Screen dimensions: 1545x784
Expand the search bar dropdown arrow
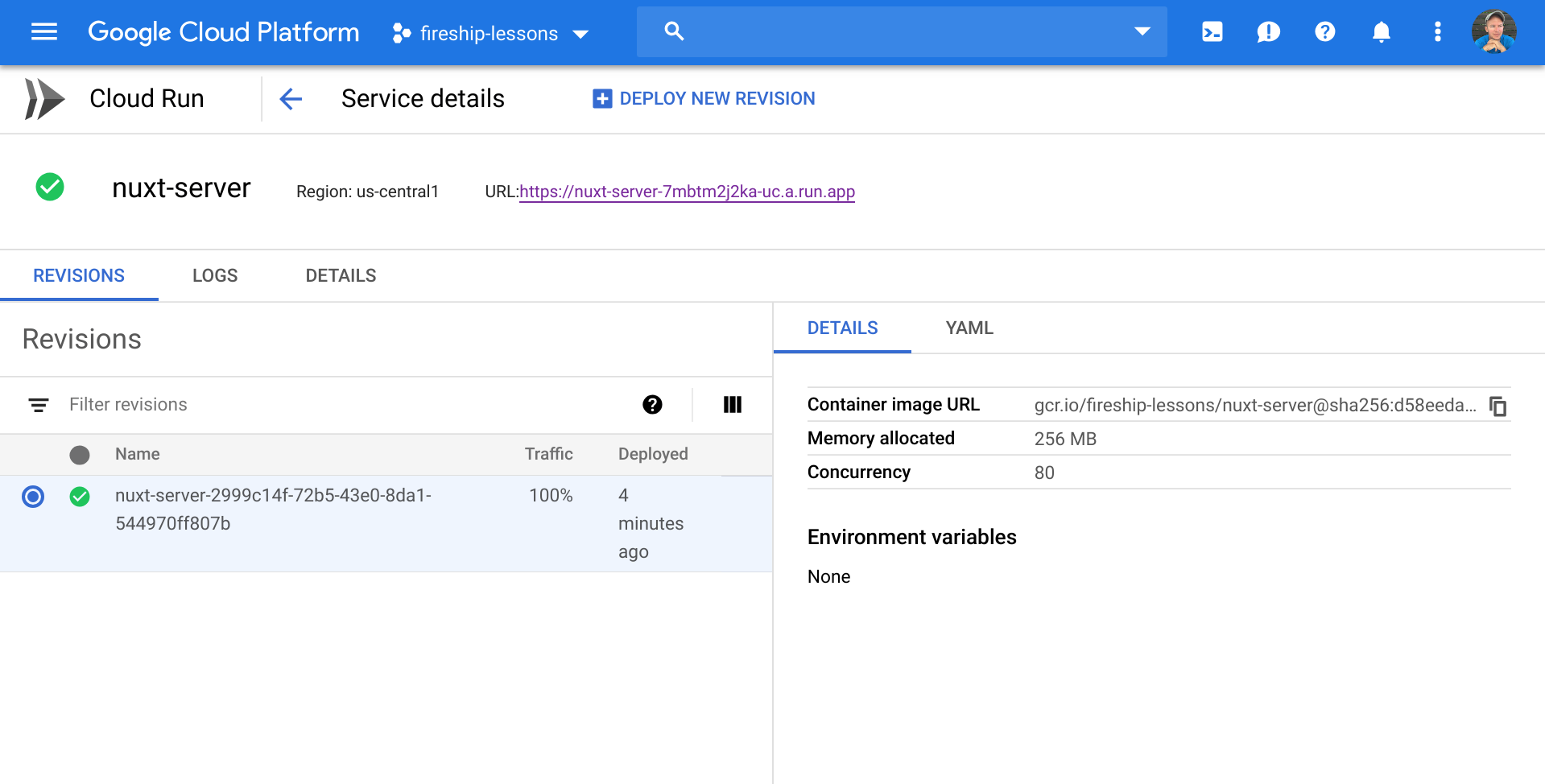pyautogui.click(x=1142, y=32)
